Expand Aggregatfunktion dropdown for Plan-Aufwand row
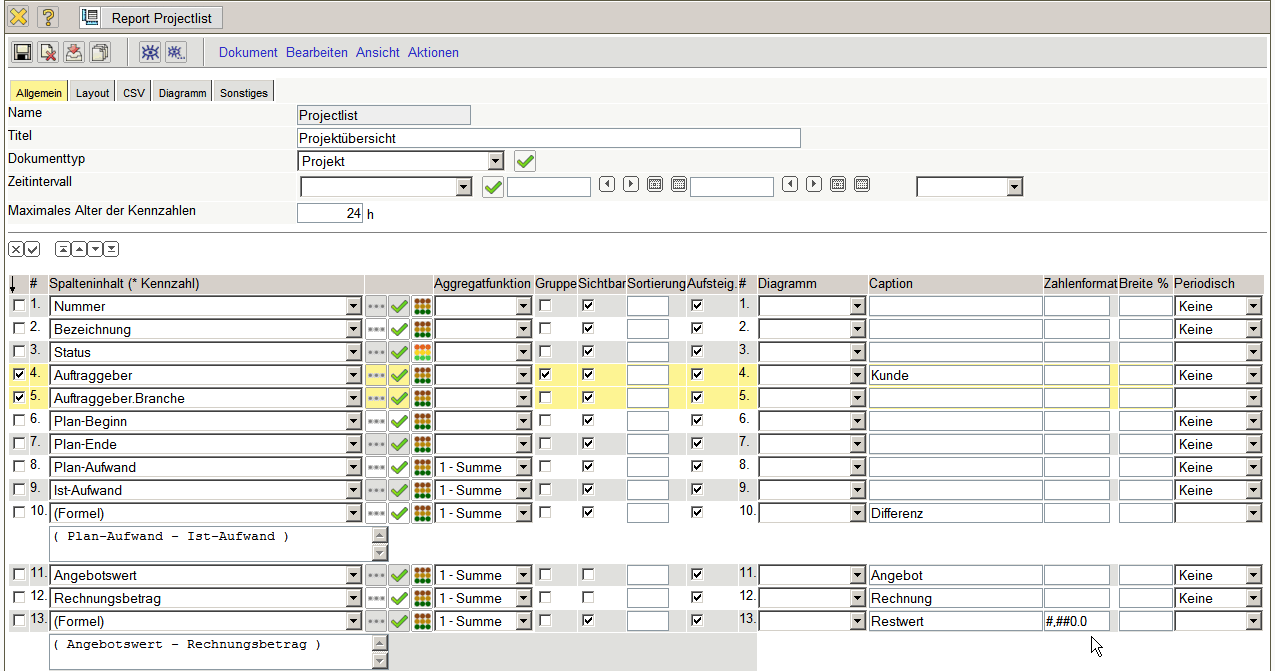1275x671 pixels. (x=523, y=467)
